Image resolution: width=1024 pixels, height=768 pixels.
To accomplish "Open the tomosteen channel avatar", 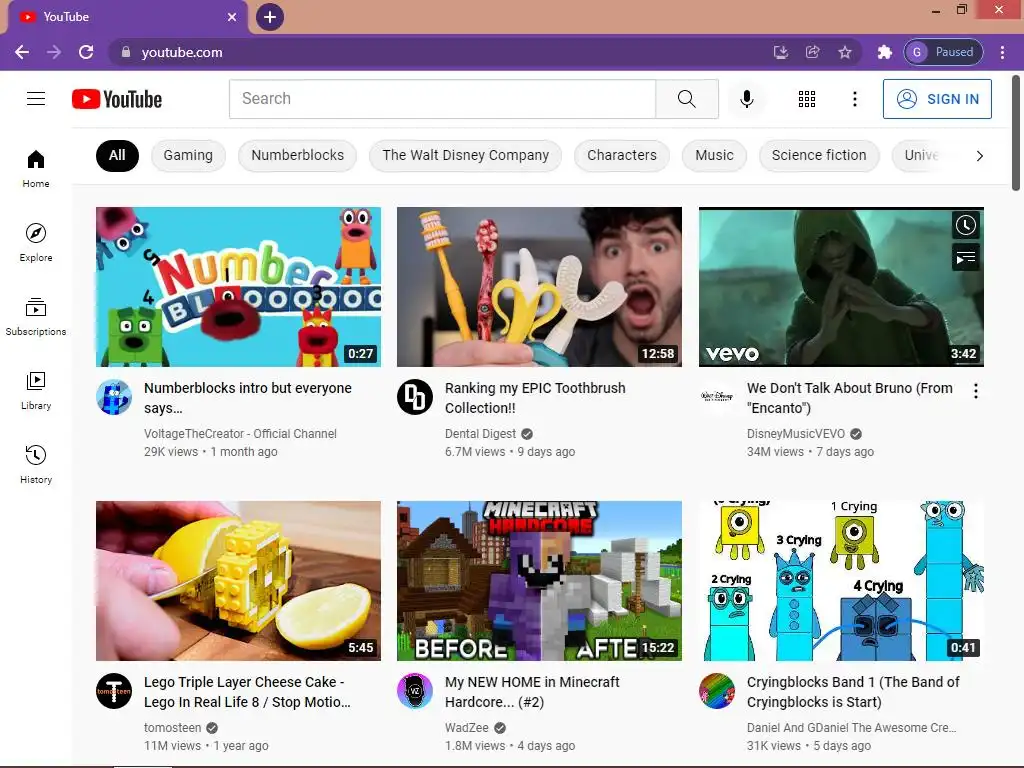I will point(114,691).
